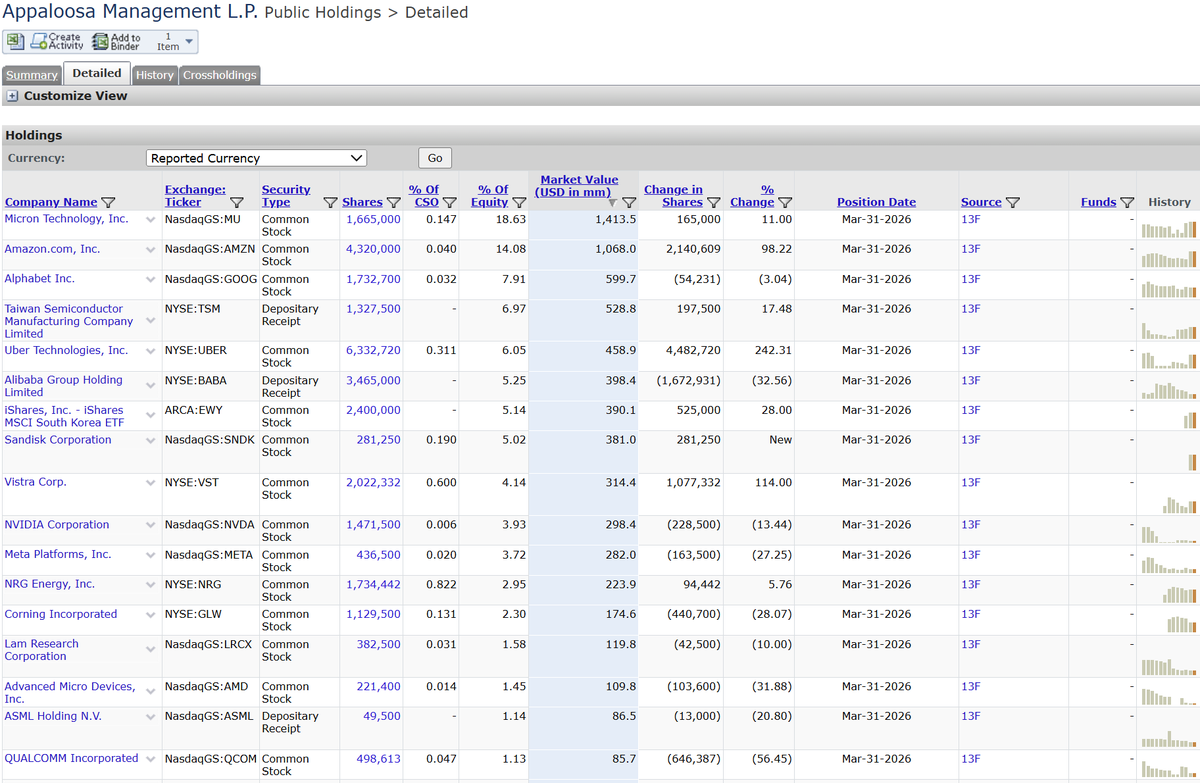Expand the NVIDIA Corporation row dropdown chevron

(x=150, y=527)
